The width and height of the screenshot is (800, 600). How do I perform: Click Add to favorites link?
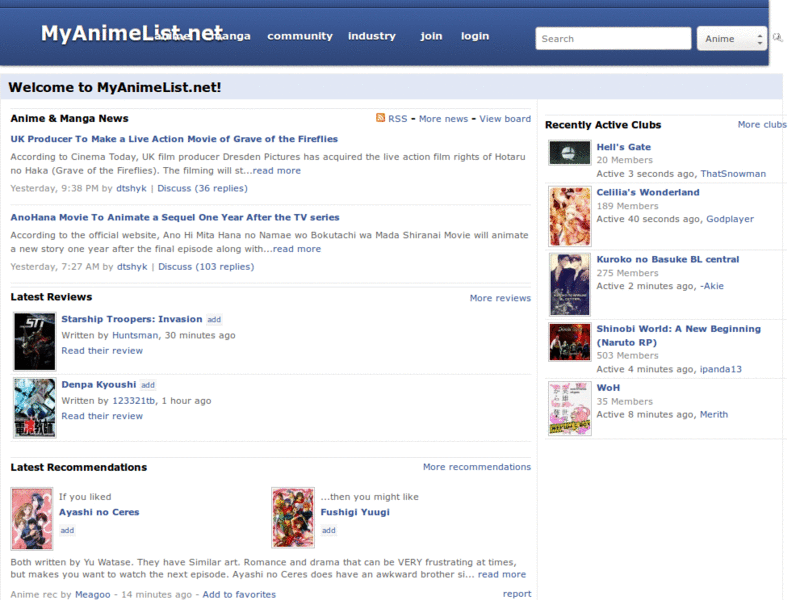tap(239, 594)
